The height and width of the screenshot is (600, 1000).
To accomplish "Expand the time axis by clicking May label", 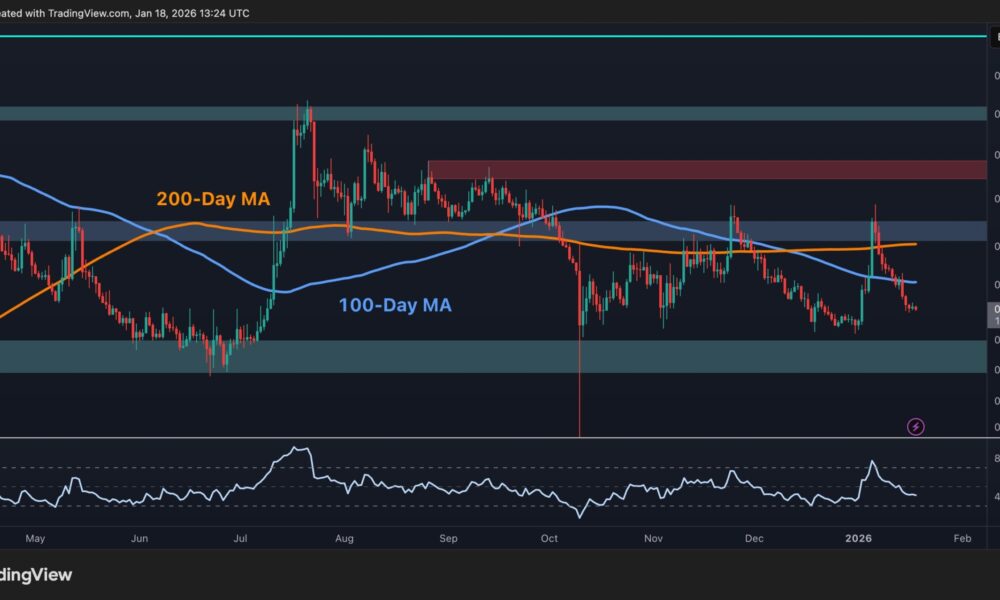I will coord(37,538).
